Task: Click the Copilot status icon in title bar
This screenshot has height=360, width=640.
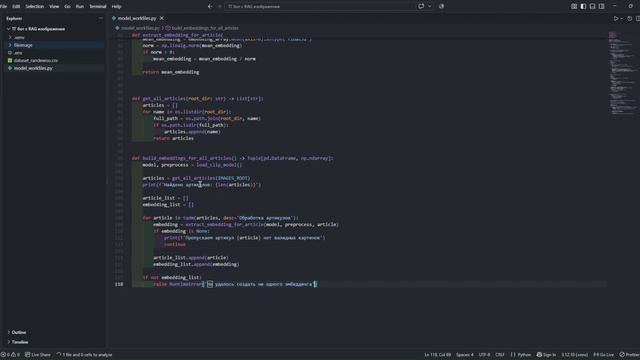Action: (441, 7)
